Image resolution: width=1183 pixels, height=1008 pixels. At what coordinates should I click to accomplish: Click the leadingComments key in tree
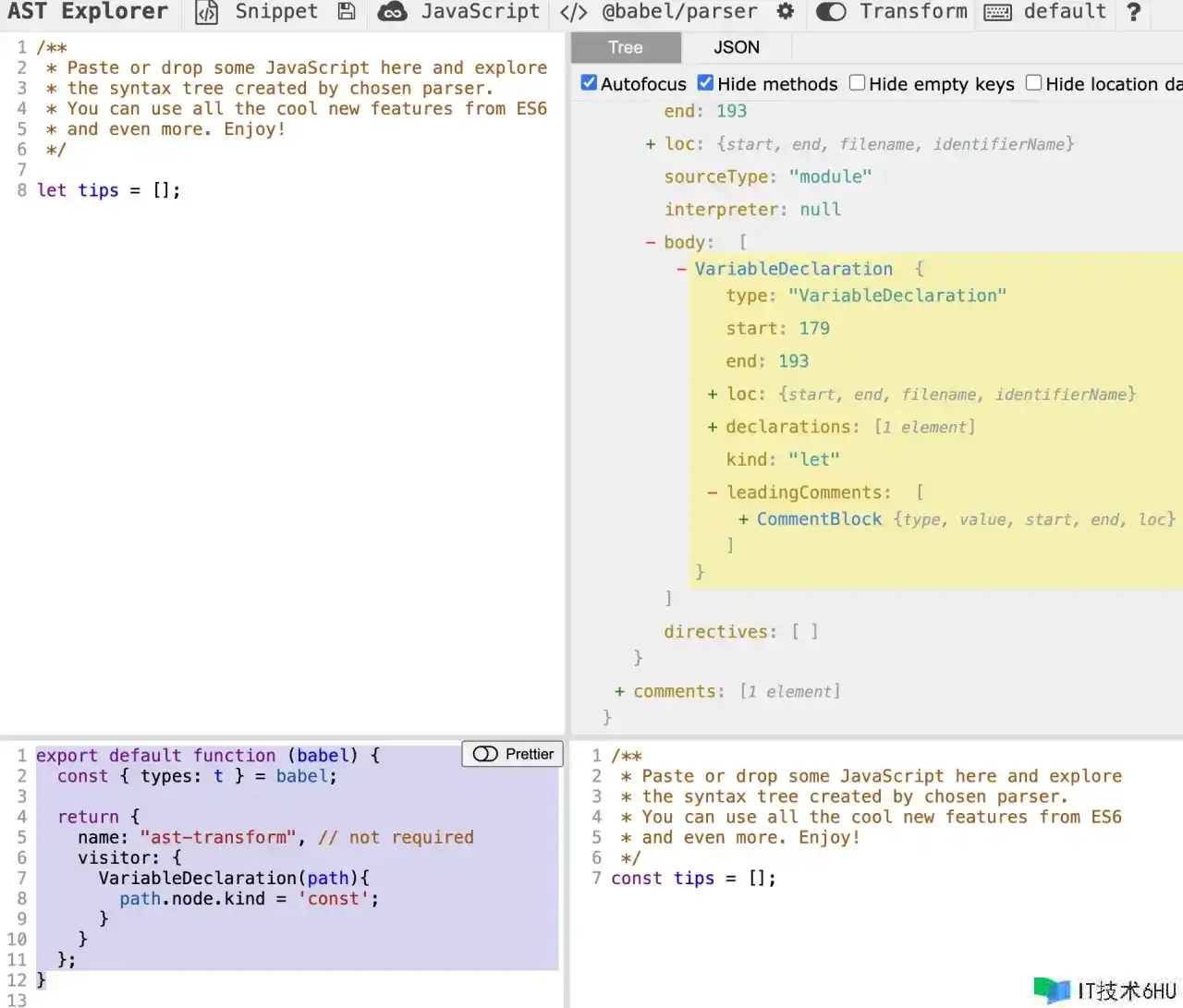click(807, 492)
